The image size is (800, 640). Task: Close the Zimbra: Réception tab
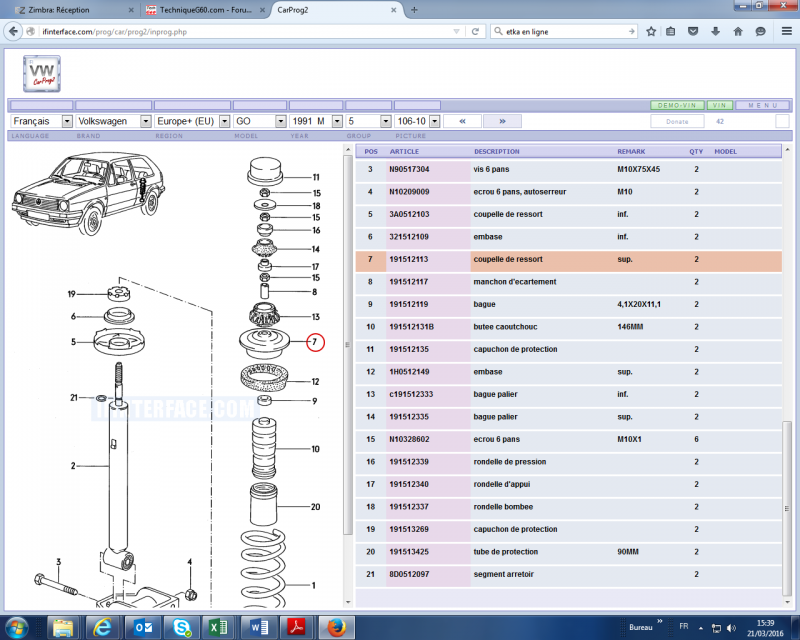point(131,10)
